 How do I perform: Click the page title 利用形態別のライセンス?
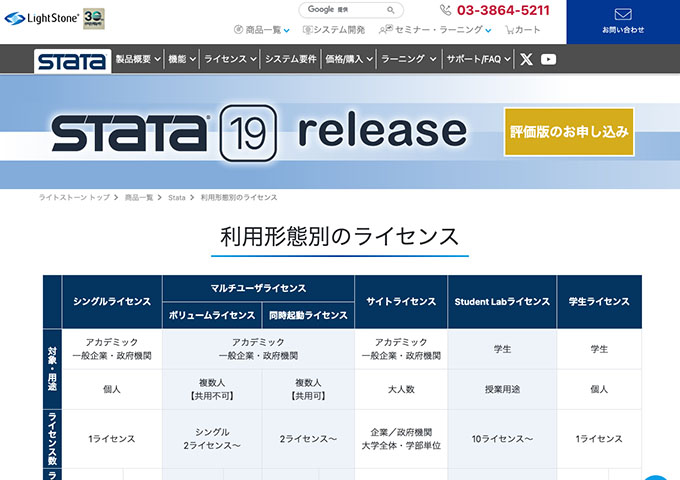pyautogui.click(x=340, y=237)
